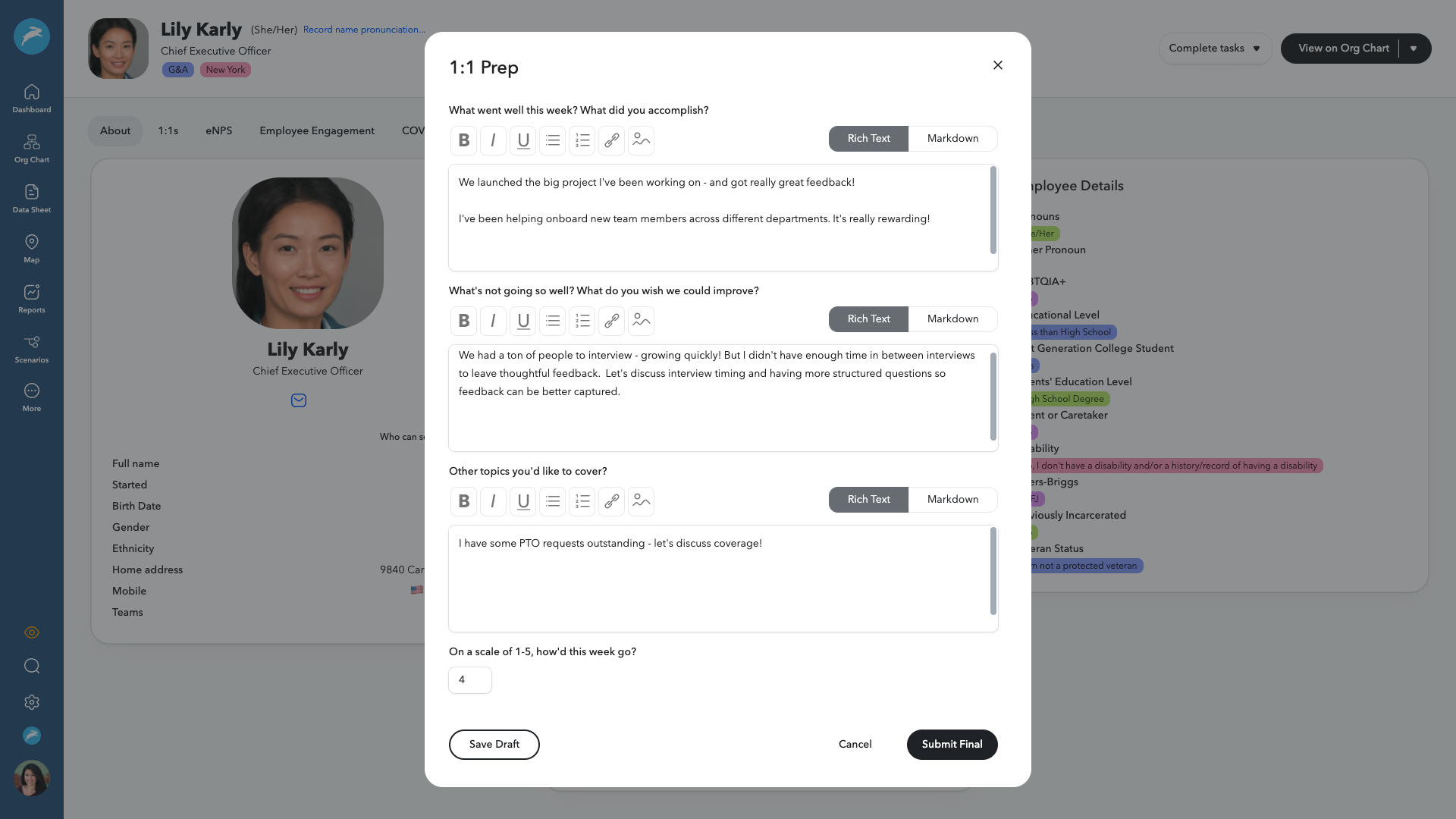Insert a link in the improvements editor
Viewport: 1456px width, 819px height.
pos(611,321)
